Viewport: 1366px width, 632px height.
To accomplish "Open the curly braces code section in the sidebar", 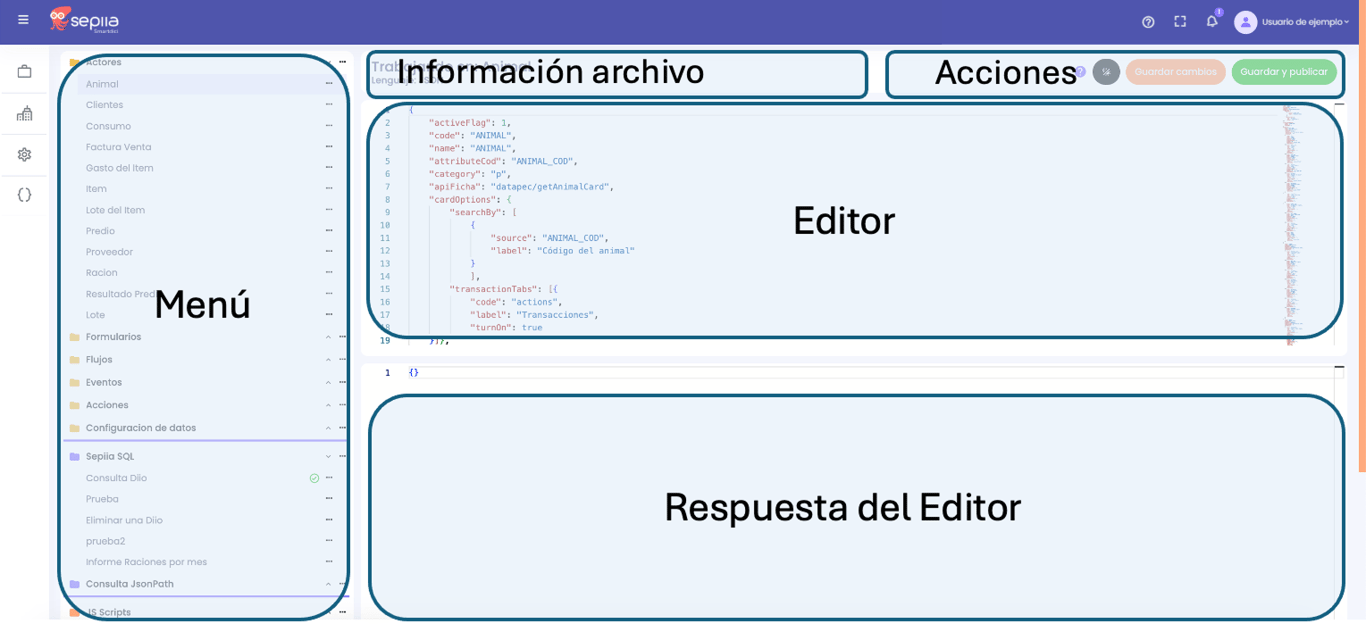I will click(x=24, y=195).
